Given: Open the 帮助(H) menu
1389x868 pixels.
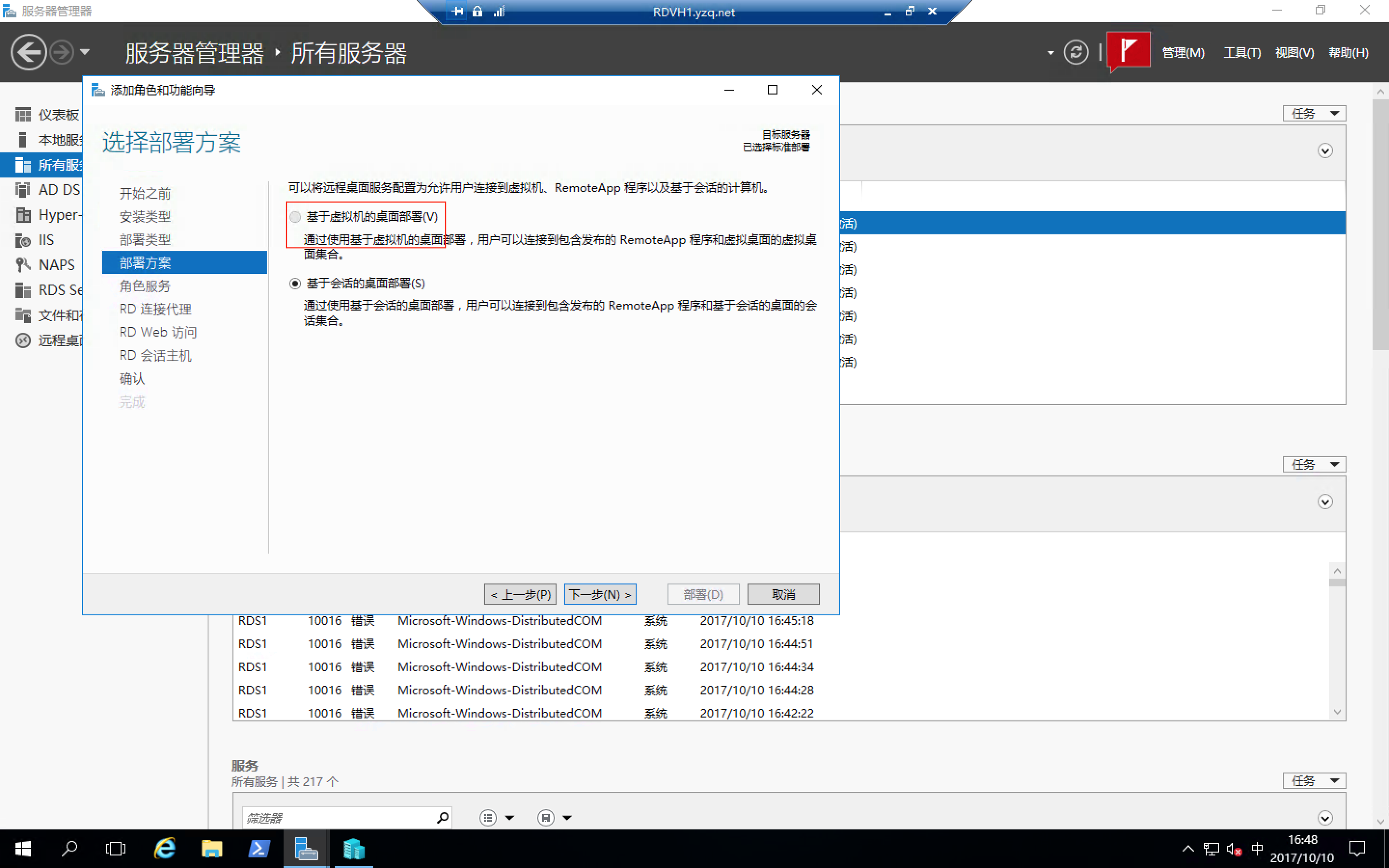Looking at the screenshot, I should tap(1348, 53).
